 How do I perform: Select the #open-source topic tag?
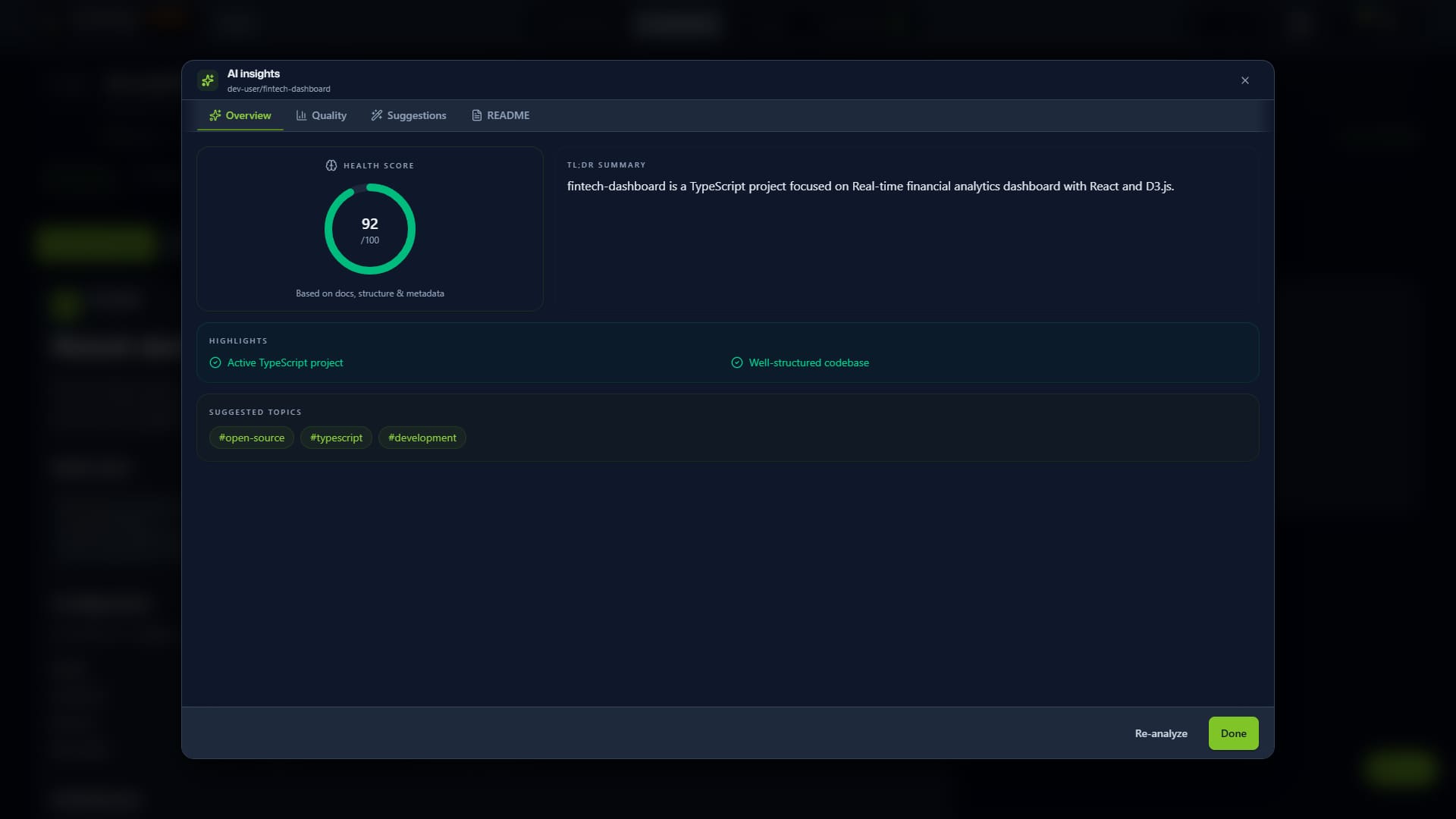click(x=252, y=438)
